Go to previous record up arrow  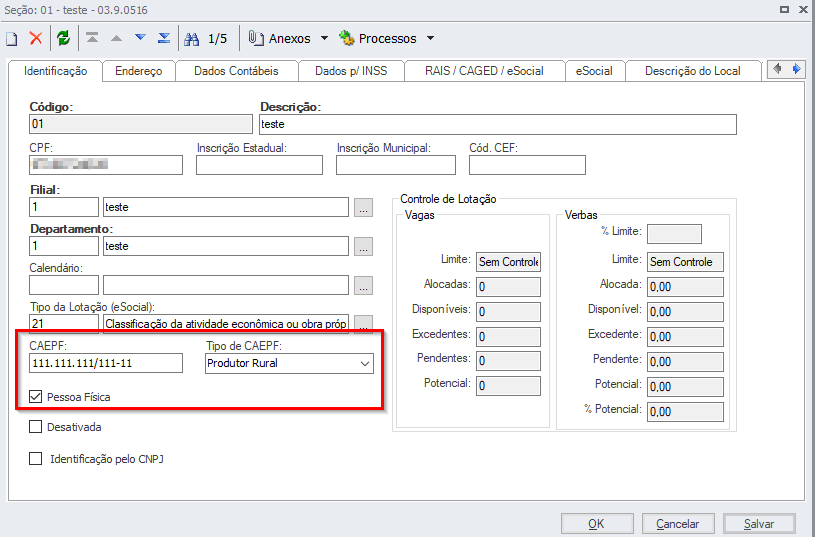tap(116, 38)
